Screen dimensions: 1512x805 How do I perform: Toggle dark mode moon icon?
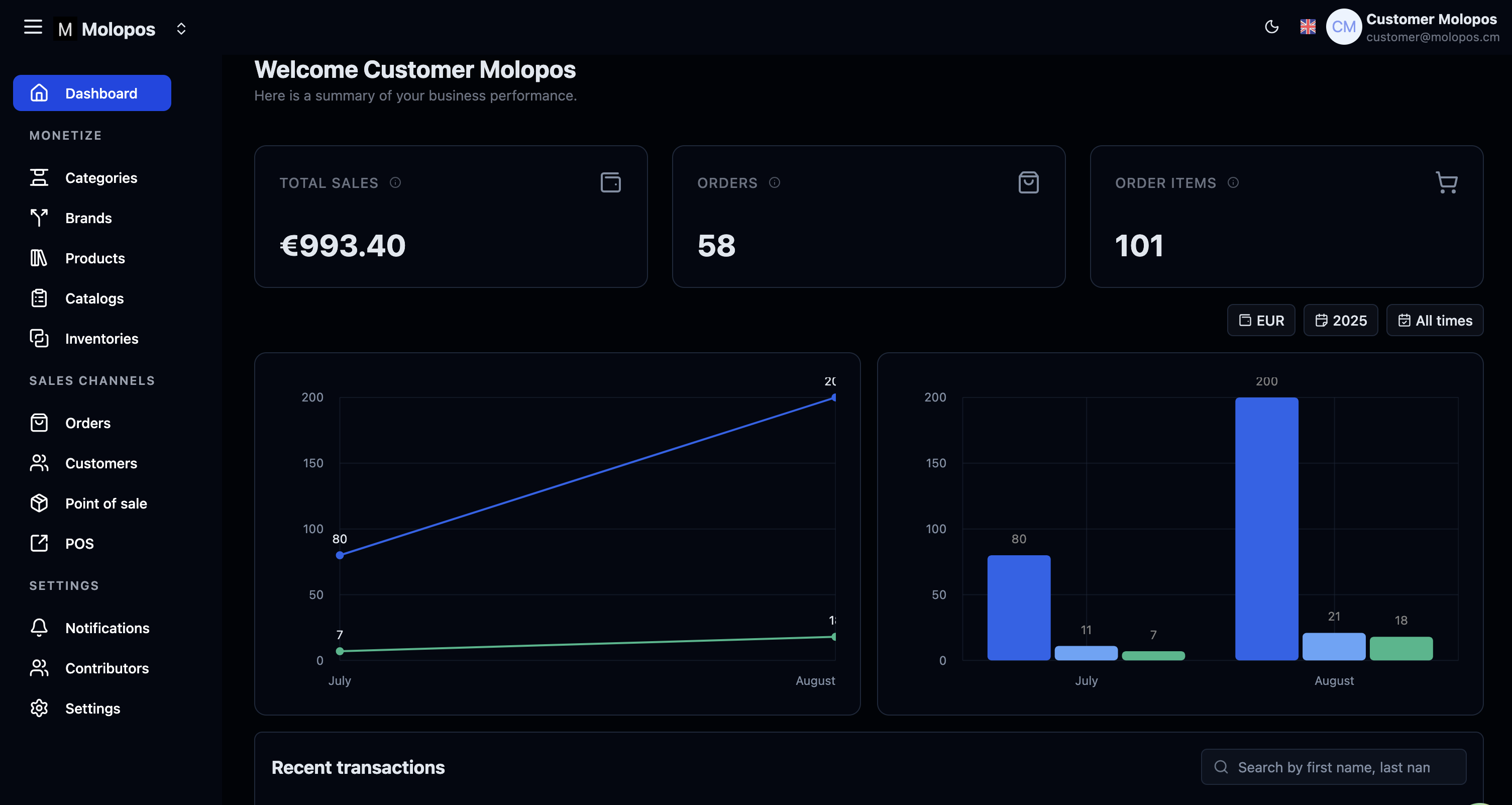click(1271, 27)
